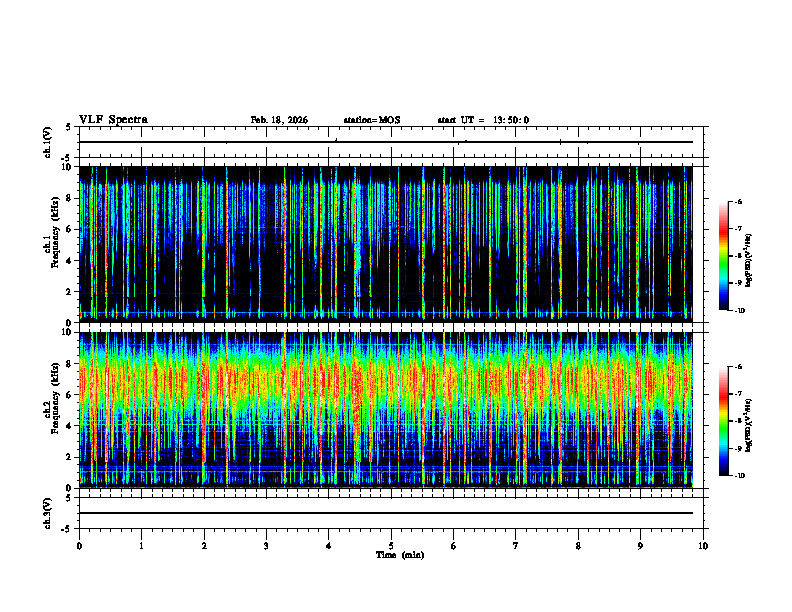Viewport: 792px width, 612px height.
Task: Click the "0" tick on the time axis
Action: point(79,546)
